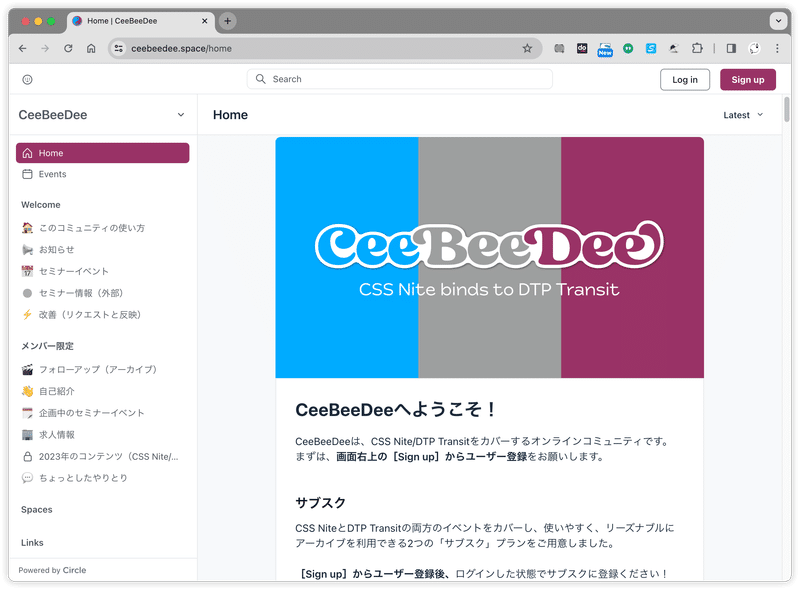Click the extension icon with New badge
The height and width of the screenshot is (590, 800).
(x=605, y=50)
